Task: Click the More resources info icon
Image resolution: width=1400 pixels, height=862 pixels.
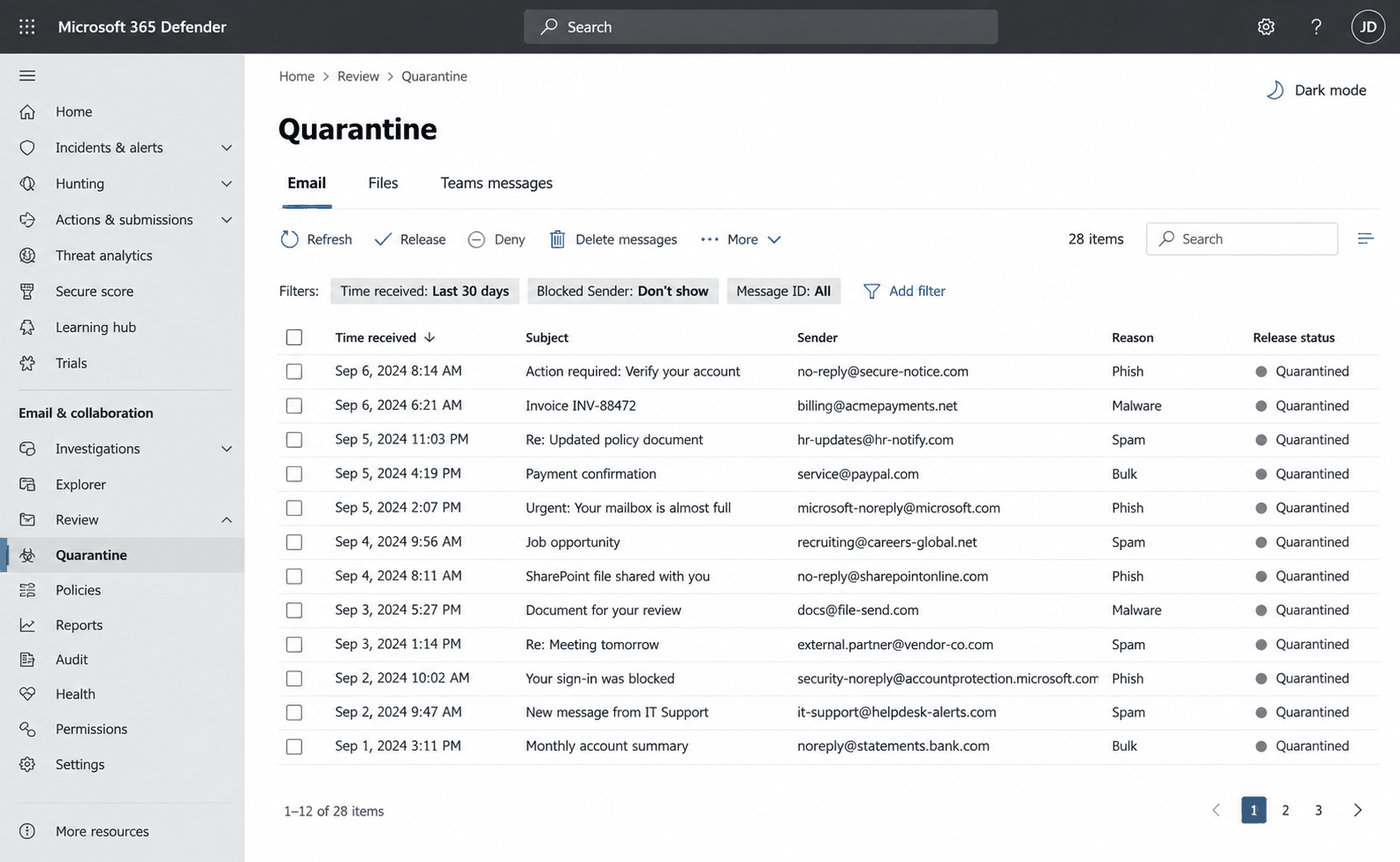Action: (x=27, y=831)
